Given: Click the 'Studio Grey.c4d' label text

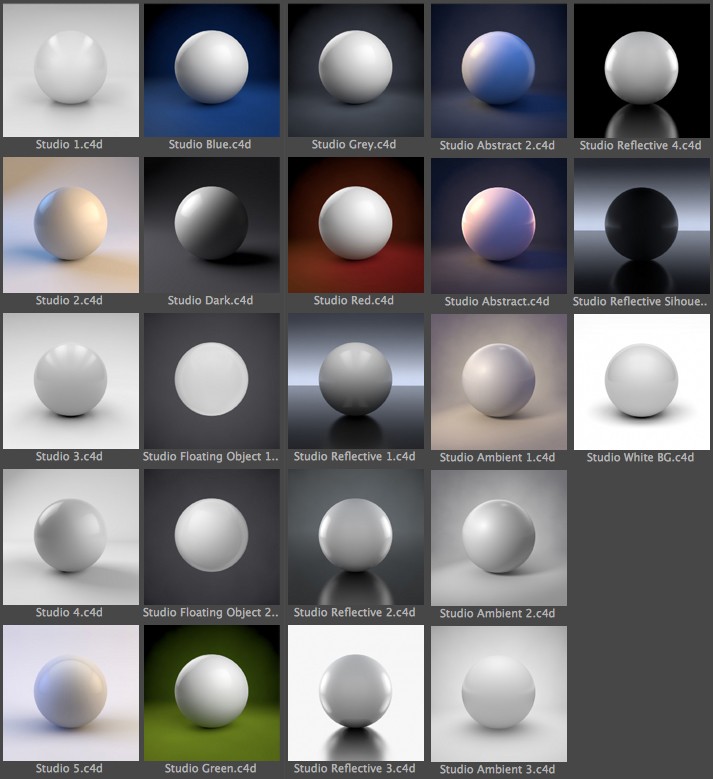Looking at the screenshot, I should 354,145.
